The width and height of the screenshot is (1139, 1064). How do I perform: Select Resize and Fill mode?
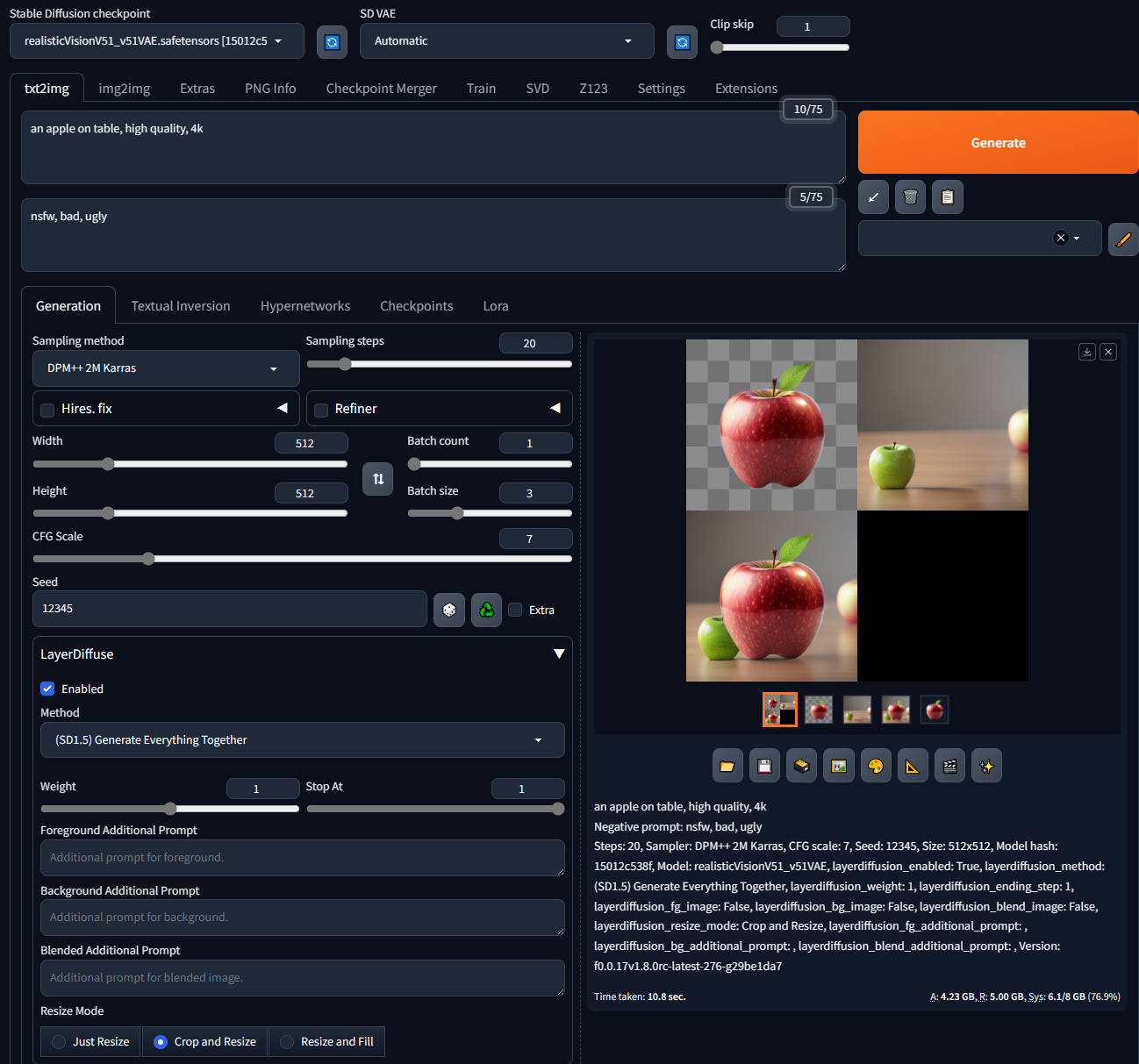point(326,1041)
